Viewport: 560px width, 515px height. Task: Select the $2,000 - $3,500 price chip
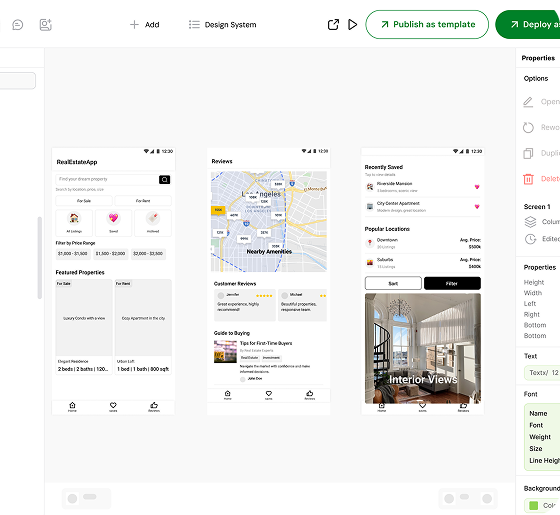coord(148,254)
